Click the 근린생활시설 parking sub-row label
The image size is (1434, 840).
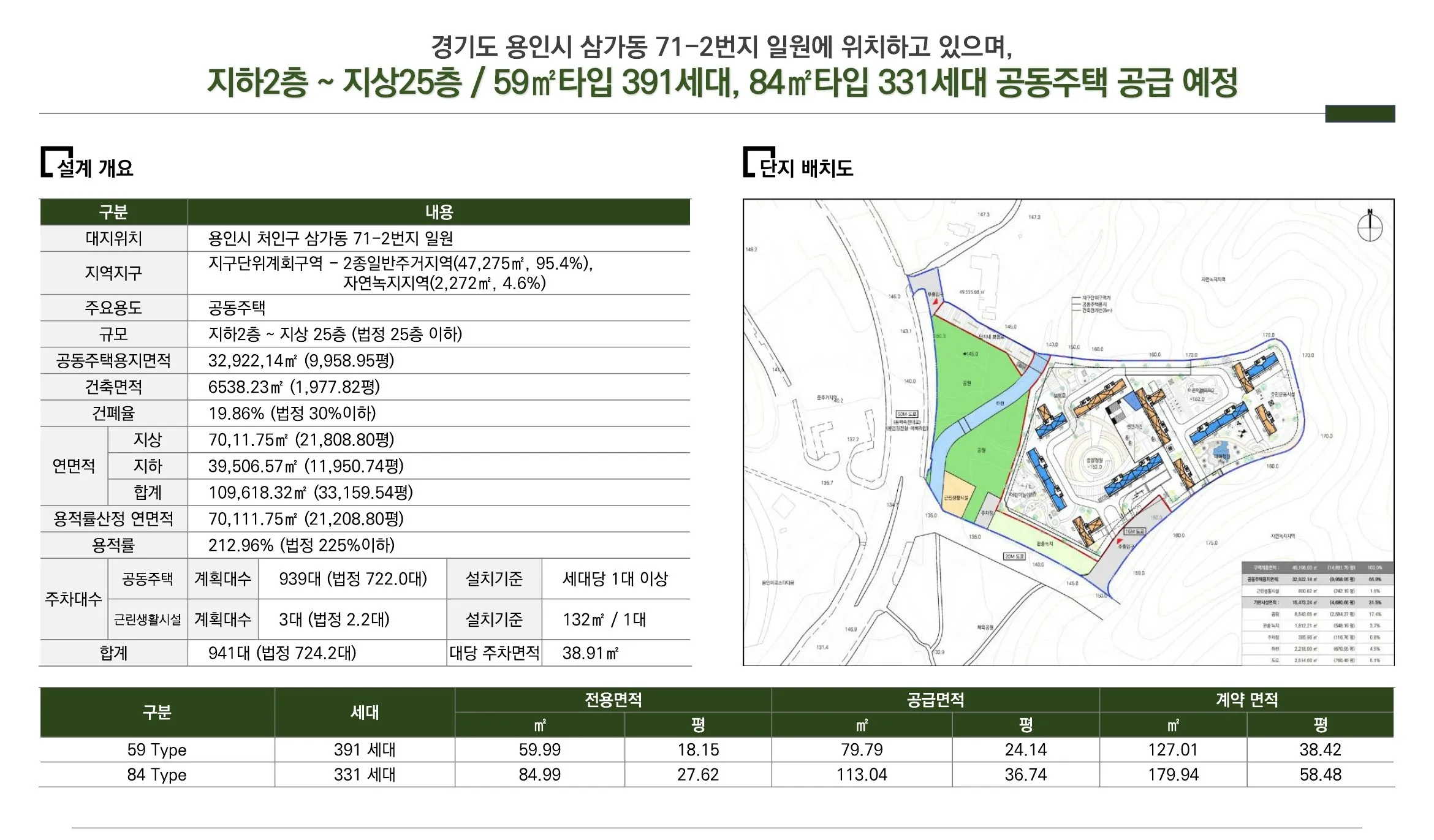(x=148, y=619)
